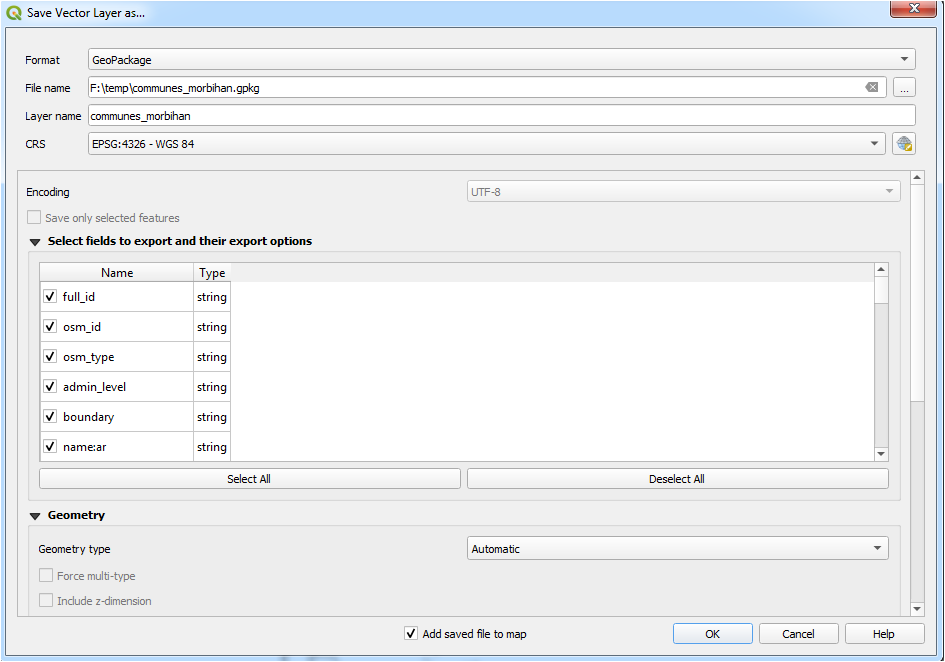Screen dimensions: 945x662
Task: Uncheck the osm_type field checkbox
Action: pyautogui.click(x=50, y=357)
